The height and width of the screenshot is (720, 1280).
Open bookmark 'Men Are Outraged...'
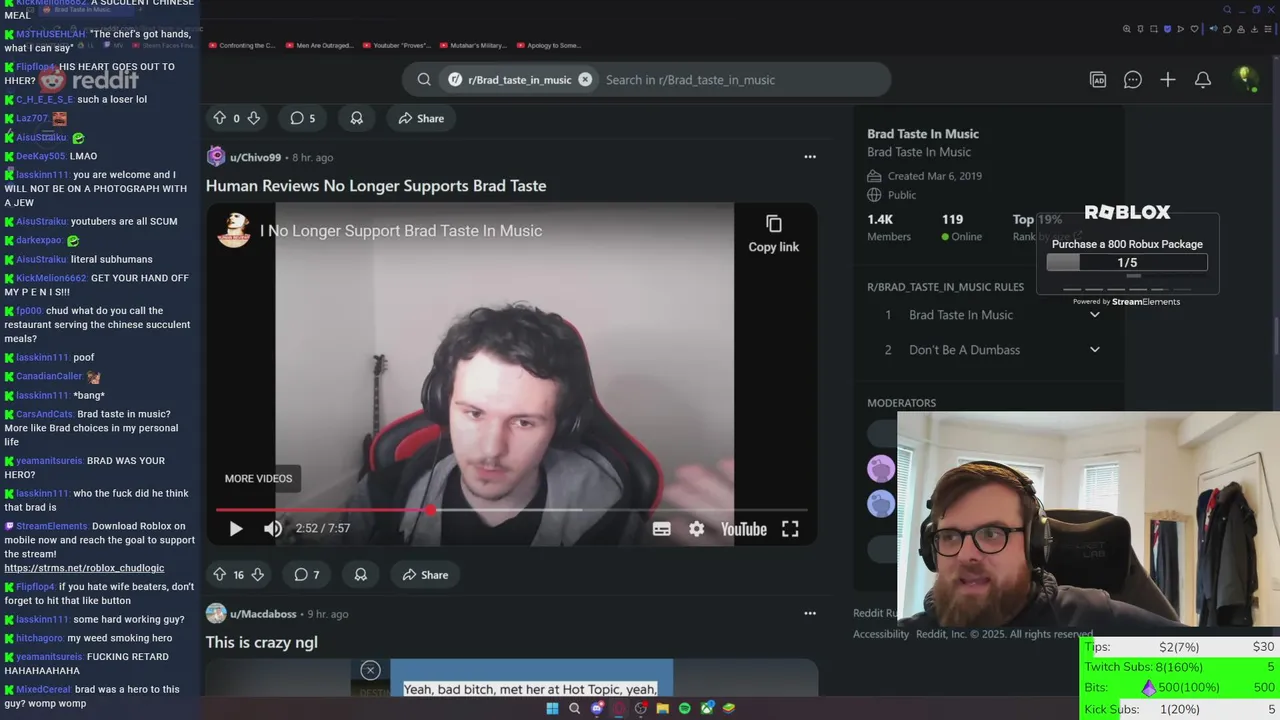[x=320, y=45]
